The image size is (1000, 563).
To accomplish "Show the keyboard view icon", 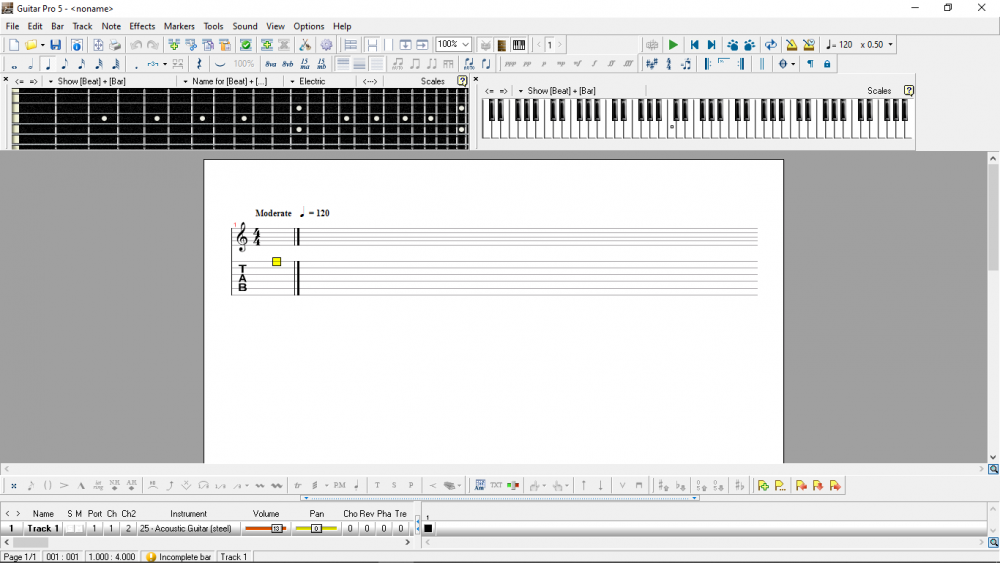I will (519, 45).
